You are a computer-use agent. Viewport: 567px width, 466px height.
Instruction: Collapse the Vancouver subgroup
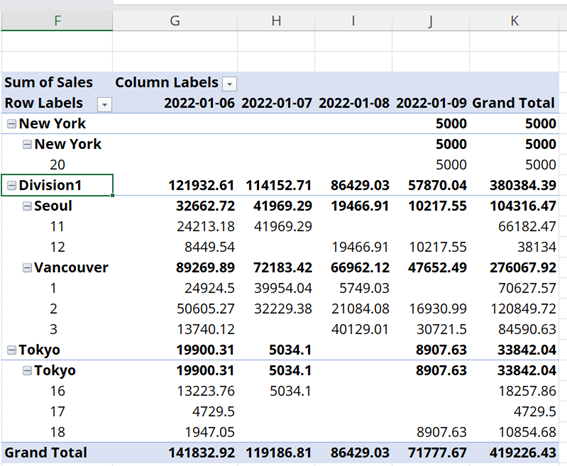(x=27, y=268)
